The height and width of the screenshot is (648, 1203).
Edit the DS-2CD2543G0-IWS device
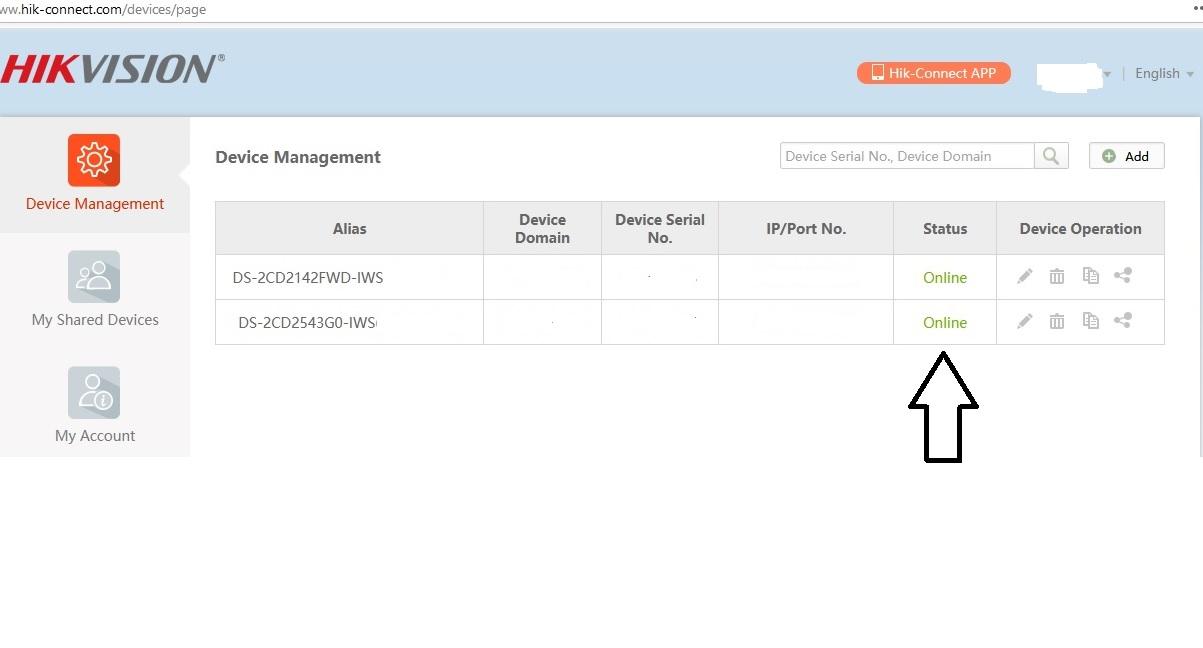(1025, 321)
